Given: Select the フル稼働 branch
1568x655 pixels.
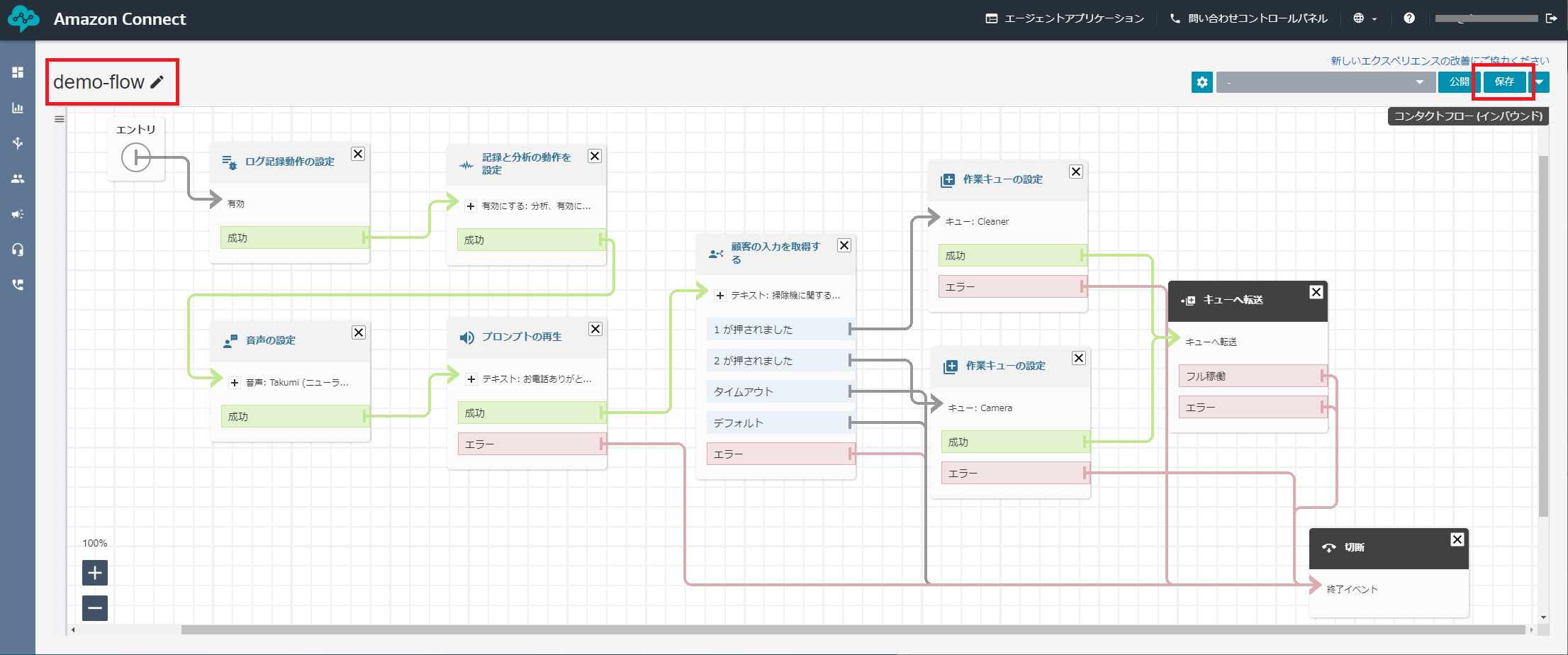Looking at the screenshot, I should pyautogui.click(x=1252, y=376).
